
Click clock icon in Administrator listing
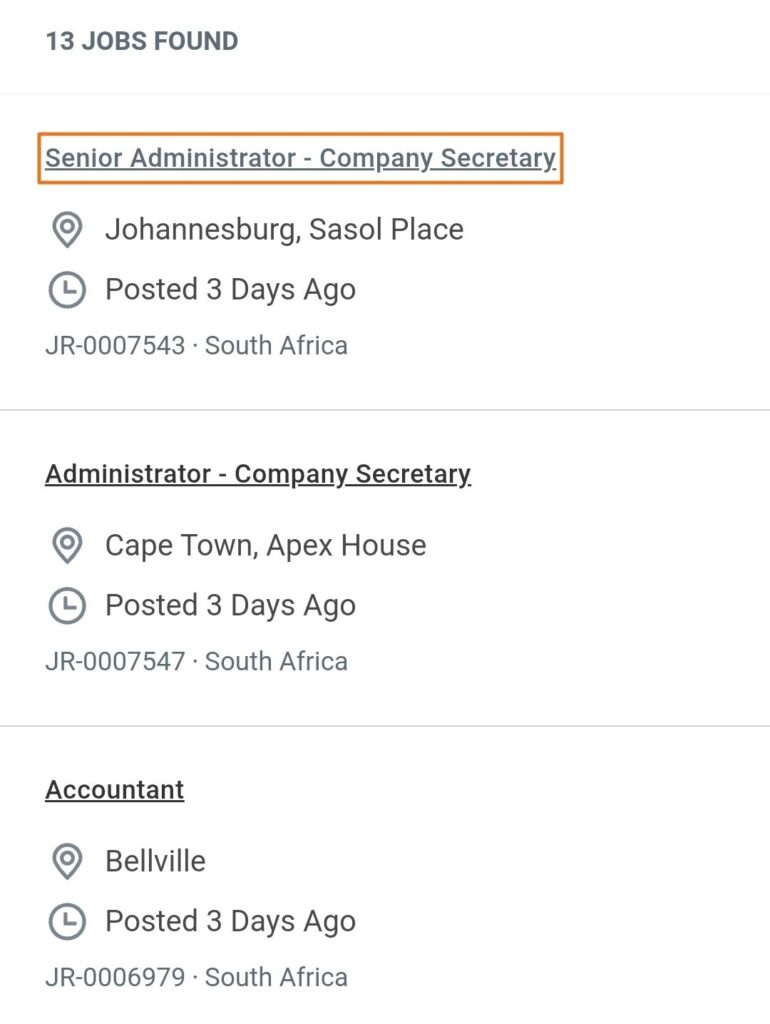coord(66,606)
